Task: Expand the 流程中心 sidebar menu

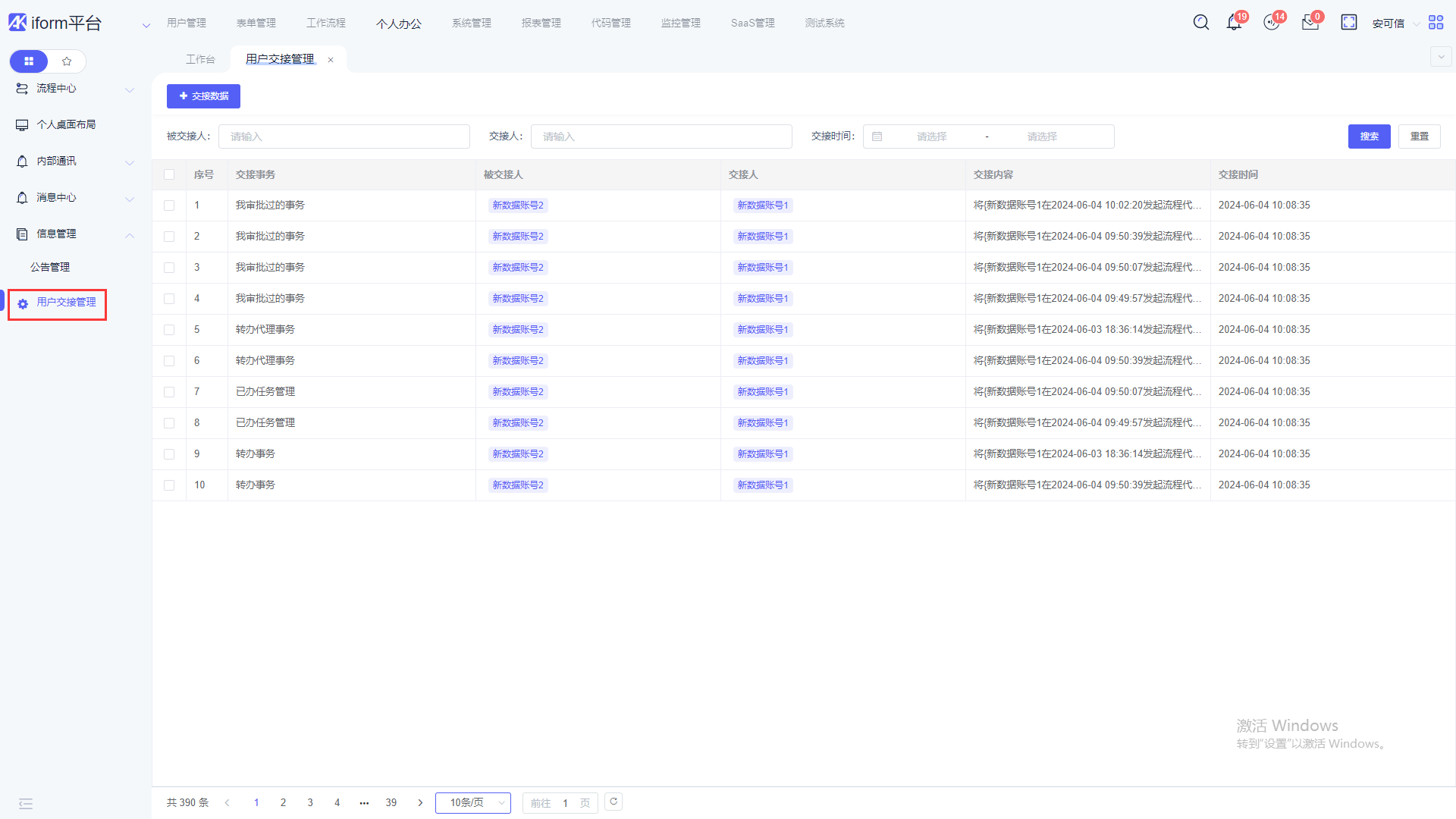Action: click(76, 89)
